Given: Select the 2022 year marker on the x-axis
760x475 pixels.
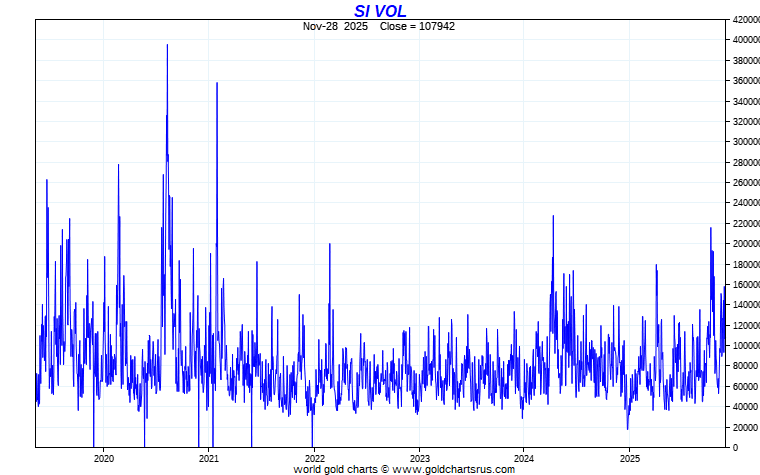Looking at the screenshot, I should coord(314,458).
